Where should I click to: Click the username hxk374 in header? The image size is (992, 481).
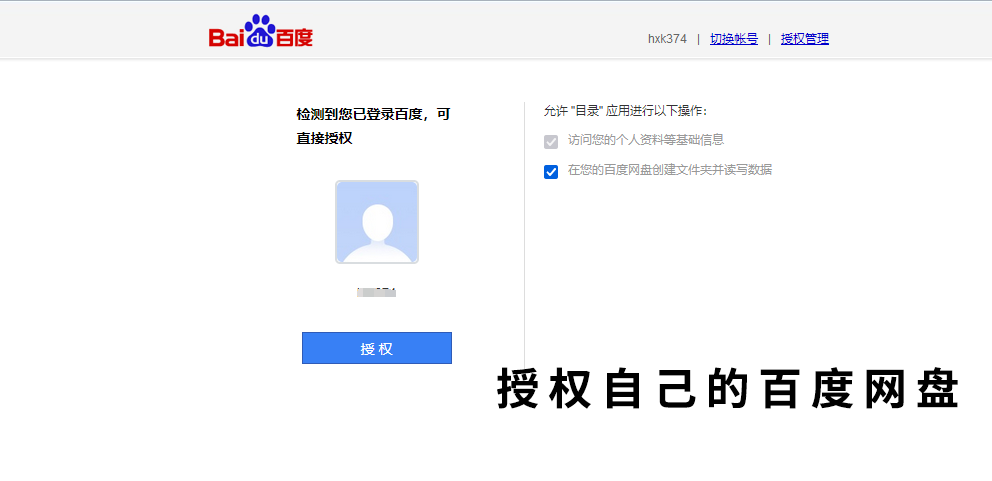click(667, 39)
